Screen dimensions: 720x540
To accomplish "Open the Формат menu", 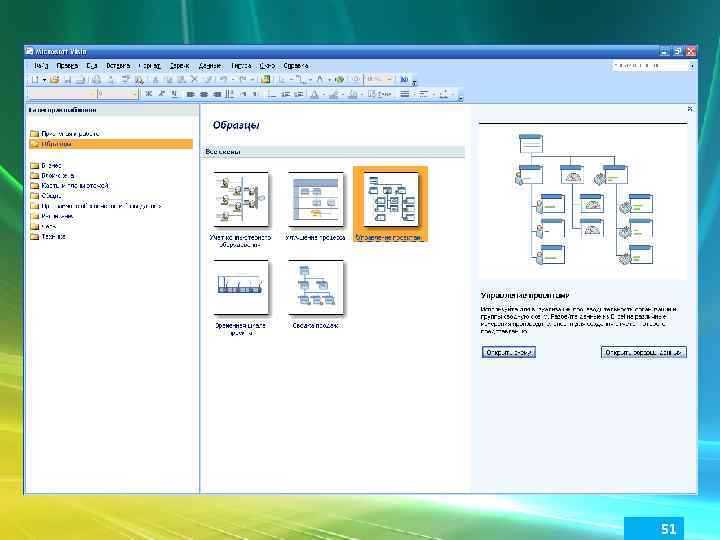I will pos(150,66).
